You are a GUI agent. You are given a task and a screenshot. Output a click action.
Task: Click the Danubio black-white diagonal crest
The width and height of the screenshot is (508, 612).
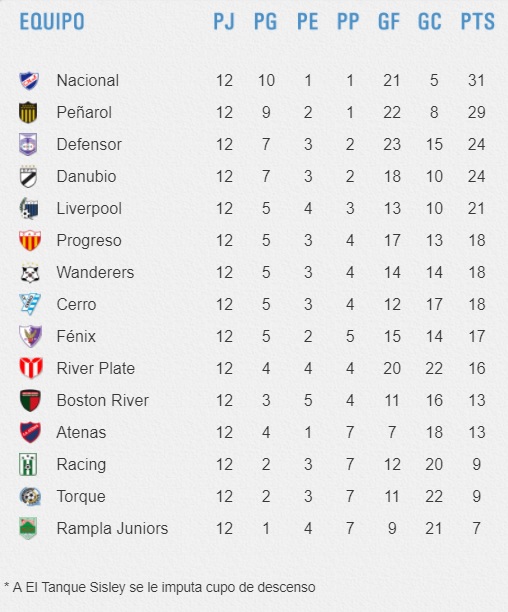pyautogui.click(x=28, y=176)
